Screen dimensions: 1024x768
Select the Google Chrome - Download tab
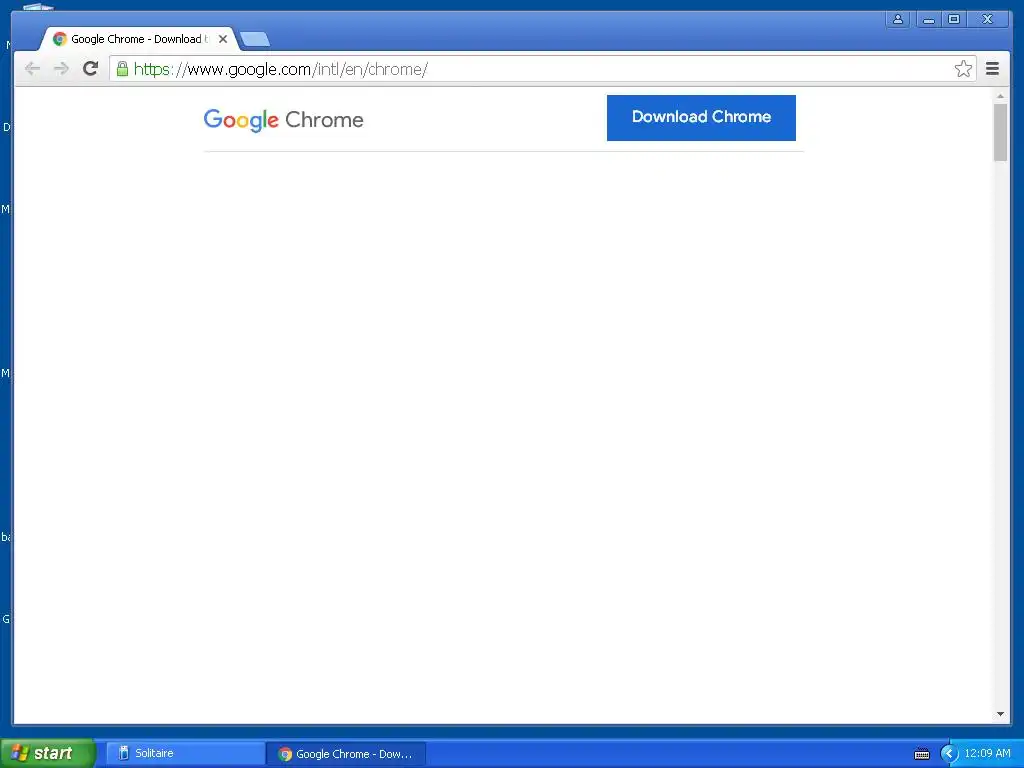(138, 39)
